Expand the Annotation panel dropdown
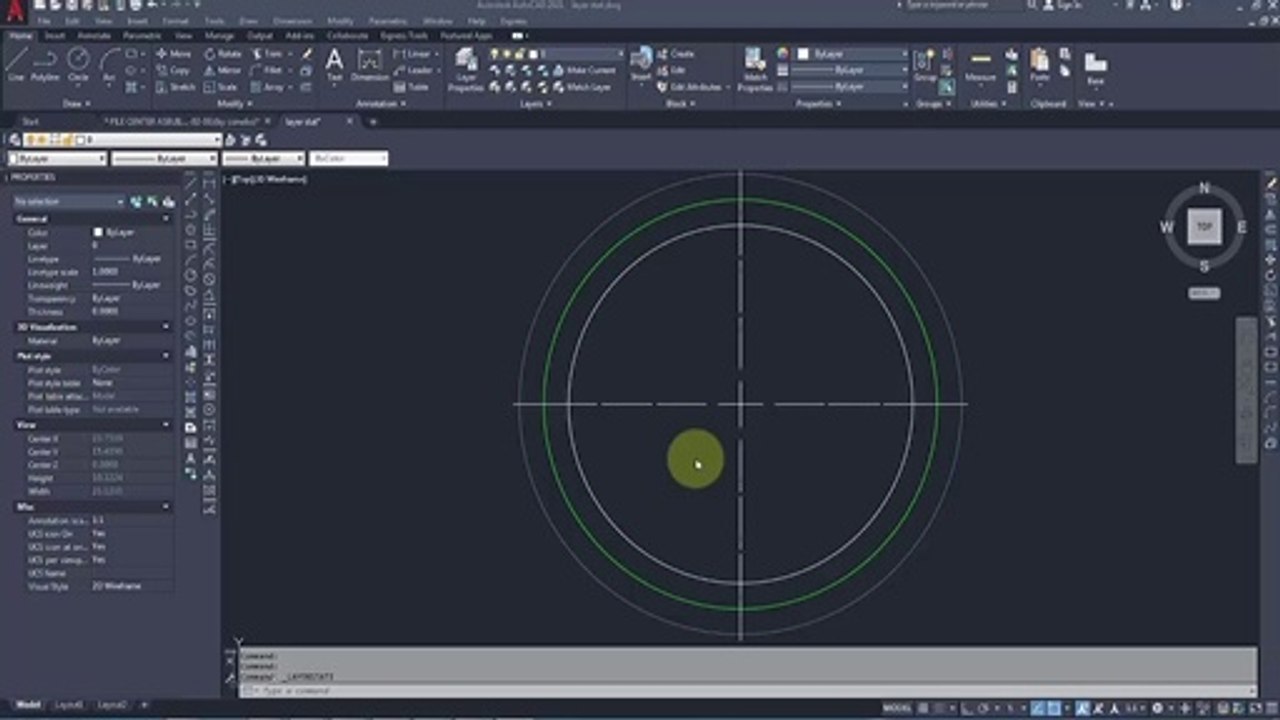1280x720 pixels. tap(381, 103)
